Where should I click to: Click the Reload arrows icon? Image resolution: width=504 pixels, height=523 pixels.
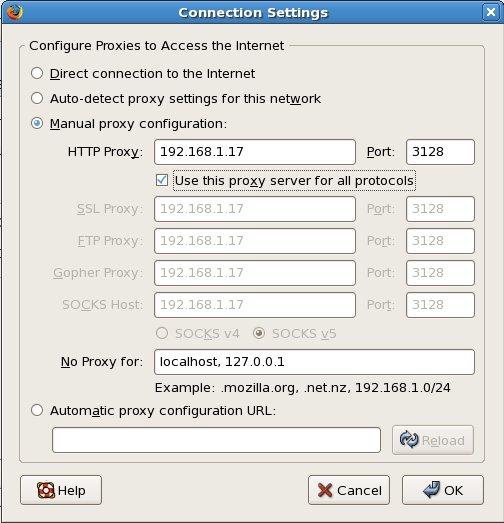point(409,440)
